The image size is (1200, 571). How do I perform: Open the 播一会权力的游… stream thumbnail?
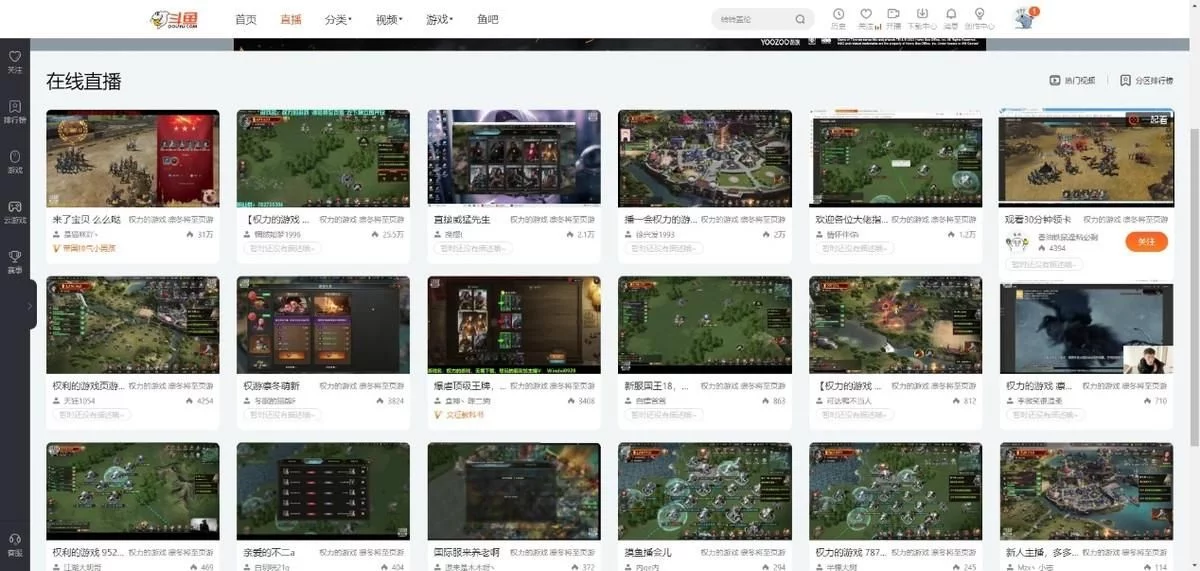705,158
